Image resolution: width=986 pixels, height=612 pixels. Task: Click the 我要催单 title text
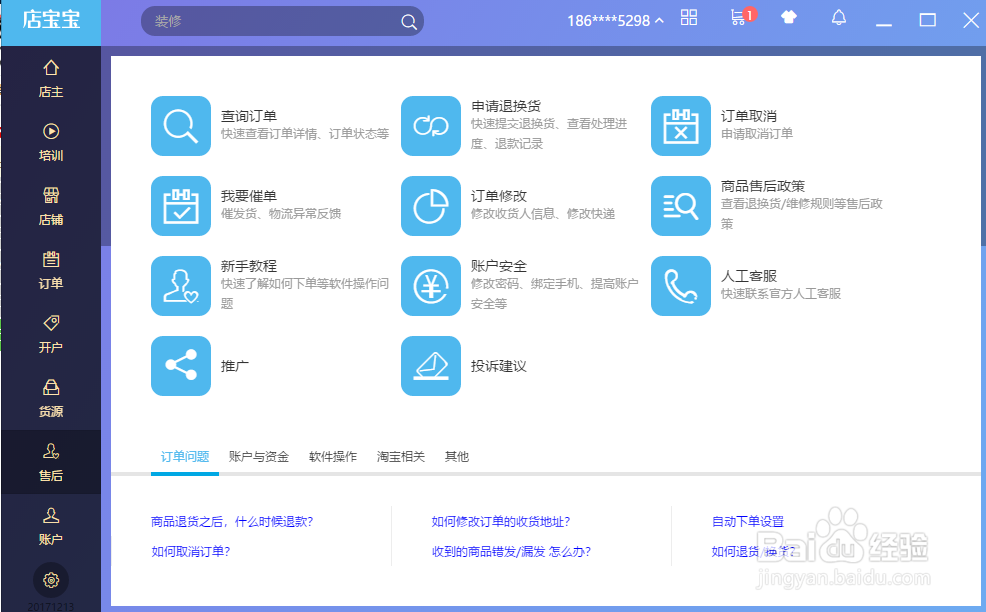[249, 196]
